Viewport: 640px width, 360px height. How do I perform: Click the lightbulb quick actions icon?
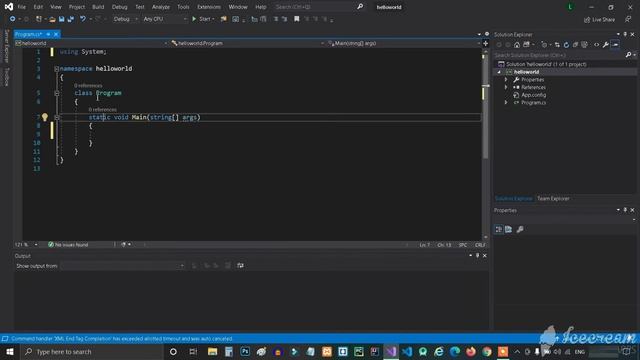tap(45, 118)
